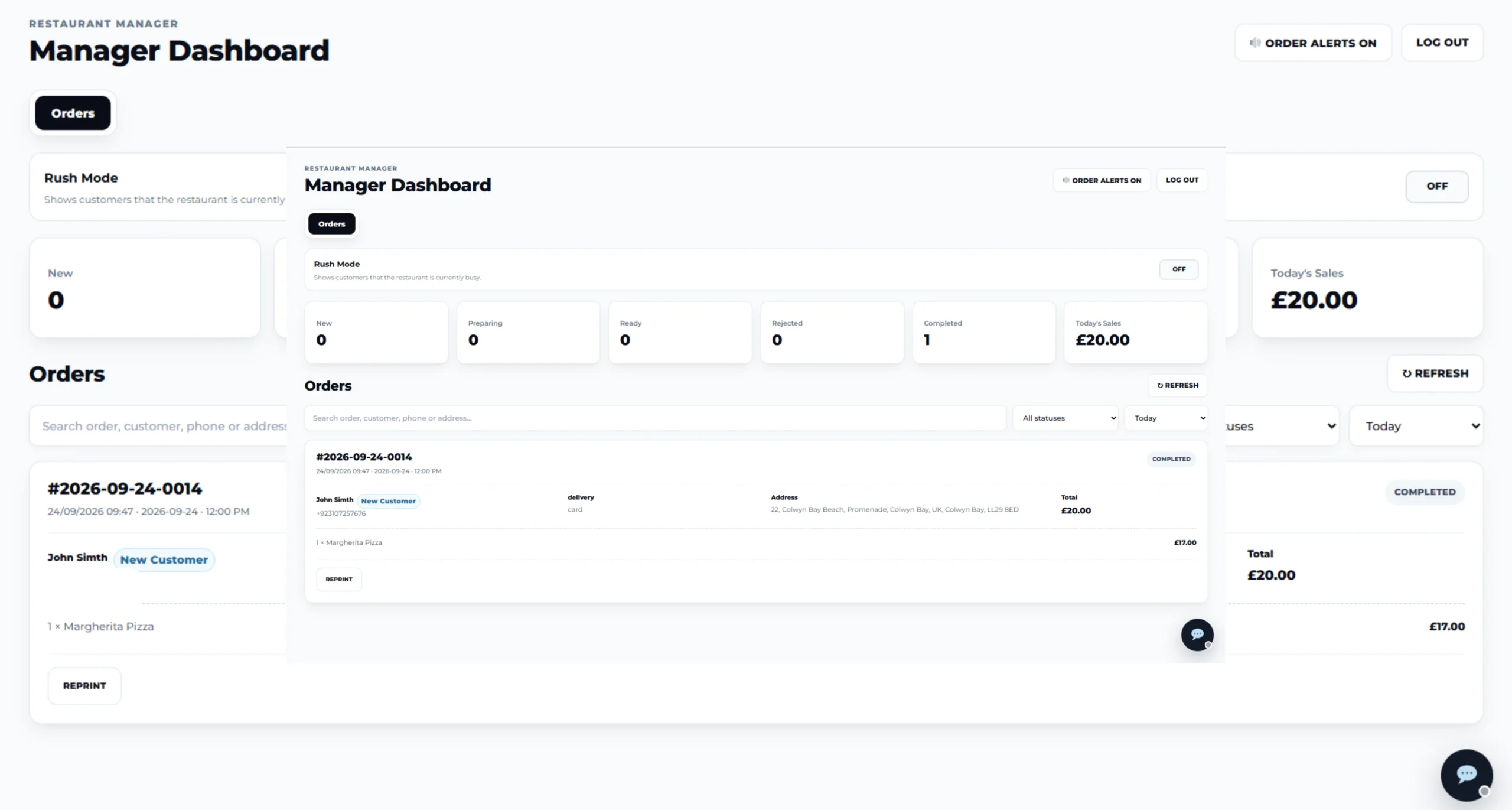Click phone number +923107257676 in the inset order

pyautogui.click(x=341, y=513)
